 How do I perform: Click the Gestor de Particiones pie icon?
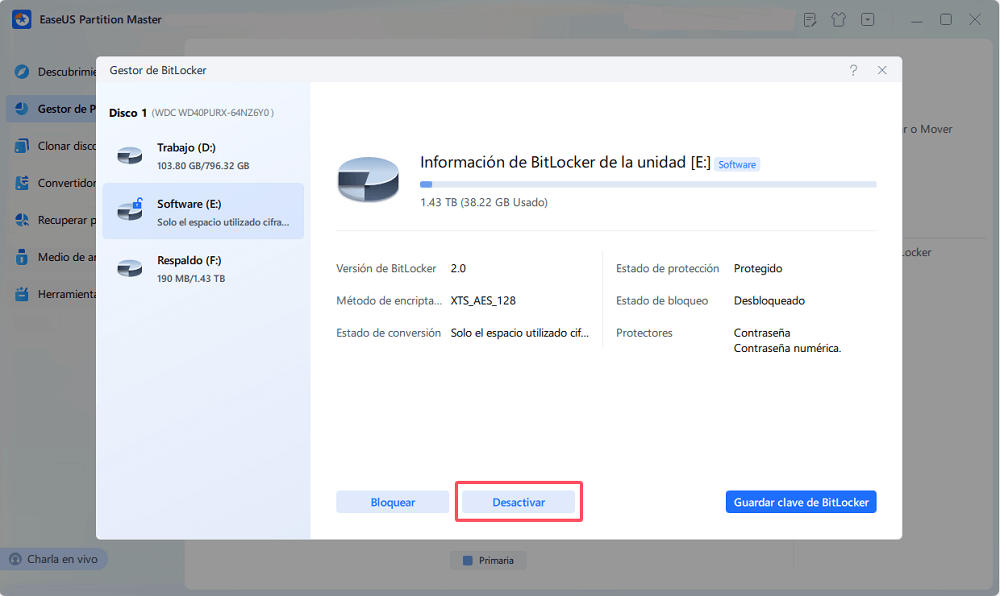(x=22, y=108)
